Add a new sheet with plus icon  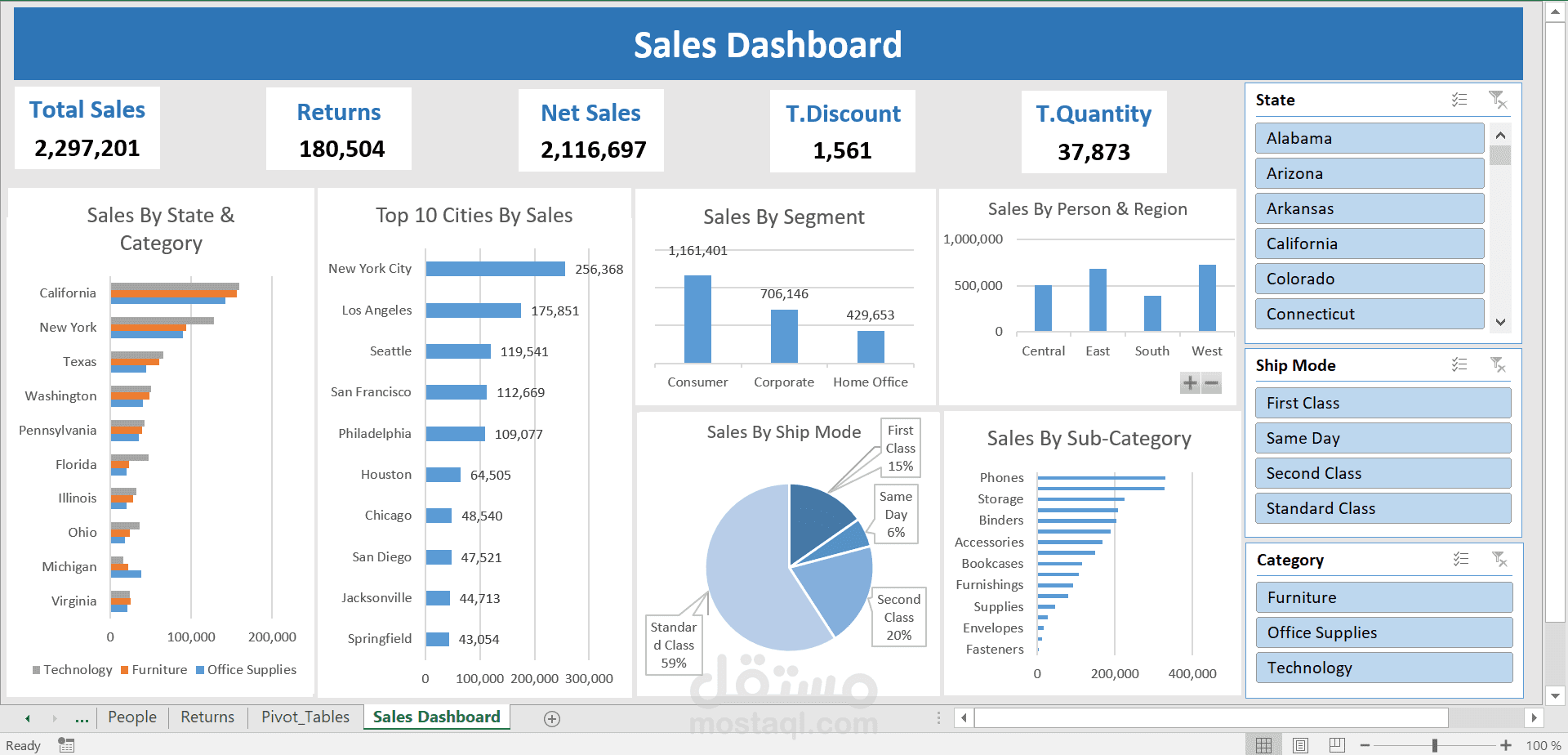click(x=552, y=719)
